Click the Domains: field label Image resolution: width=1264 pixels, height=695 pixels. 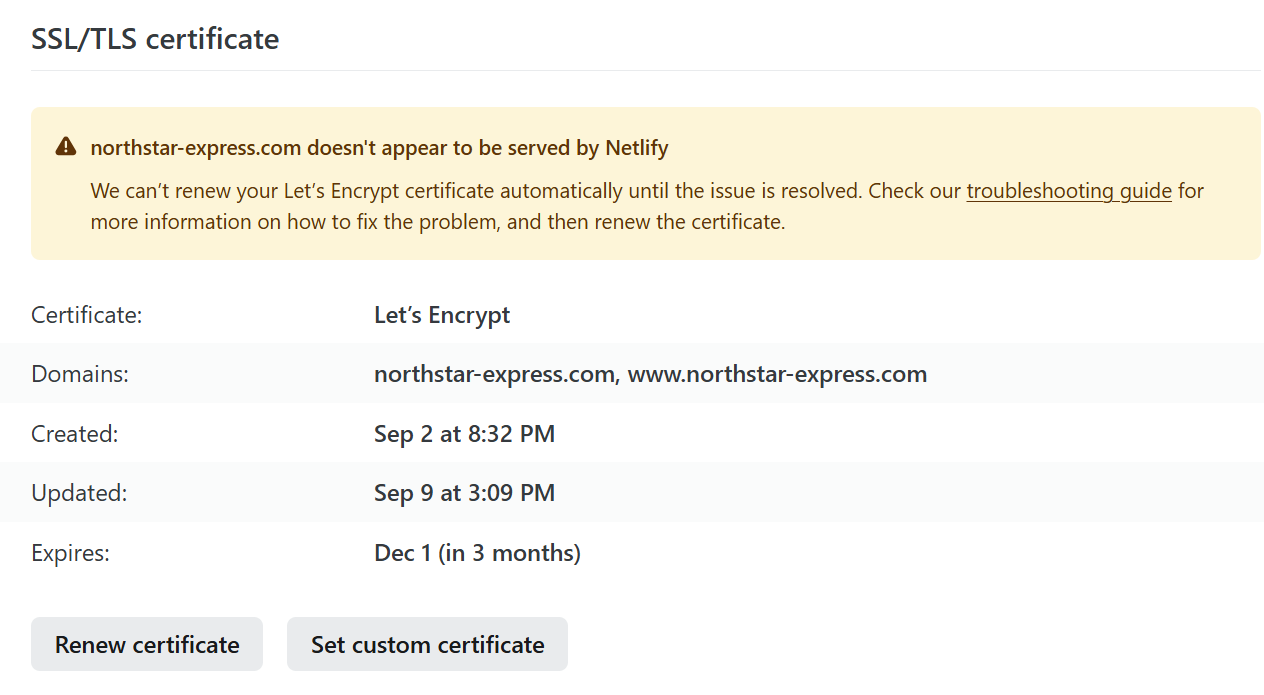tap(80, 374)
